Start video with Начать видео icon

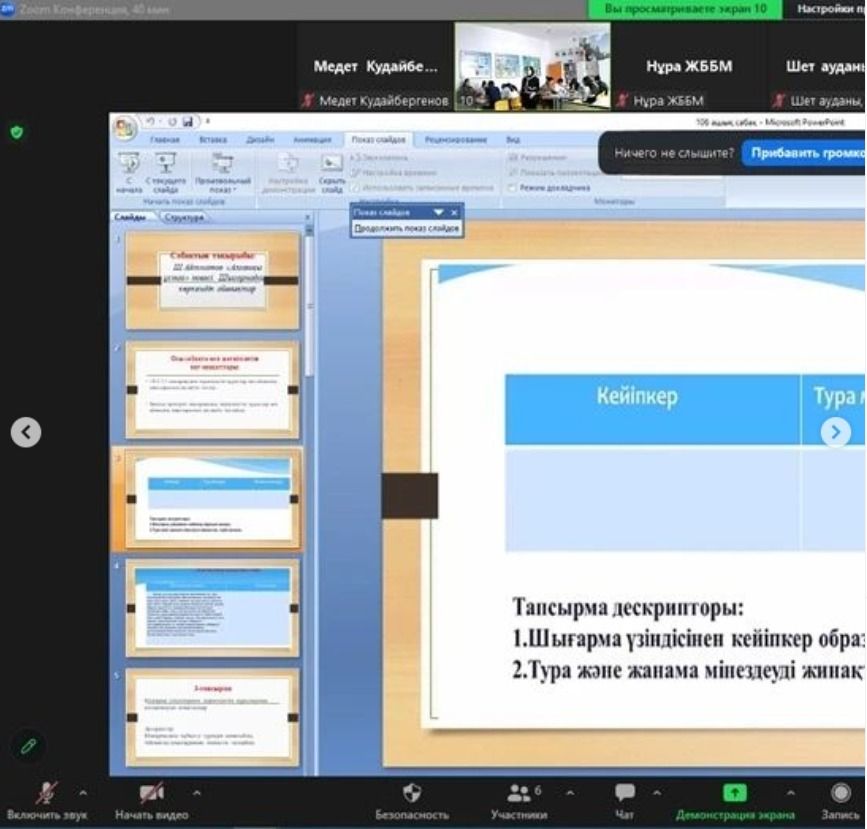(151, 793)
